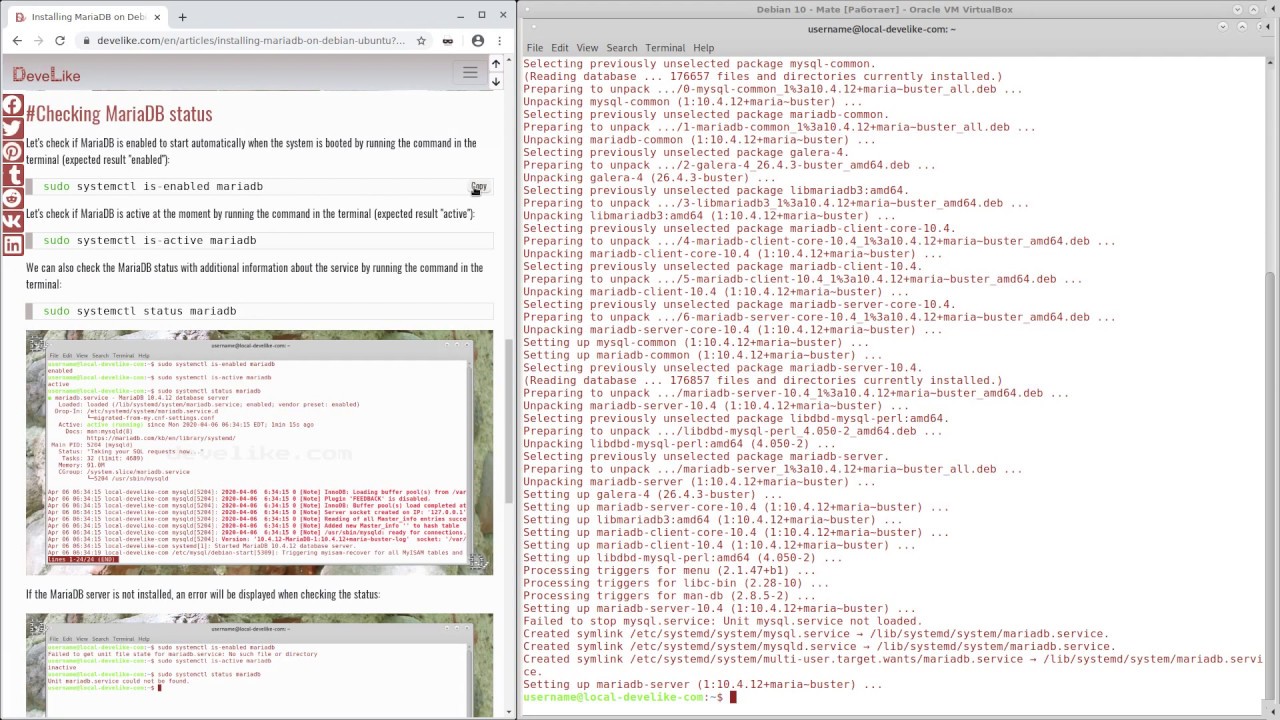Viewport: 1280px width, 720px height.
Task: Maximize the Chrome browser window
Action: 481,15
